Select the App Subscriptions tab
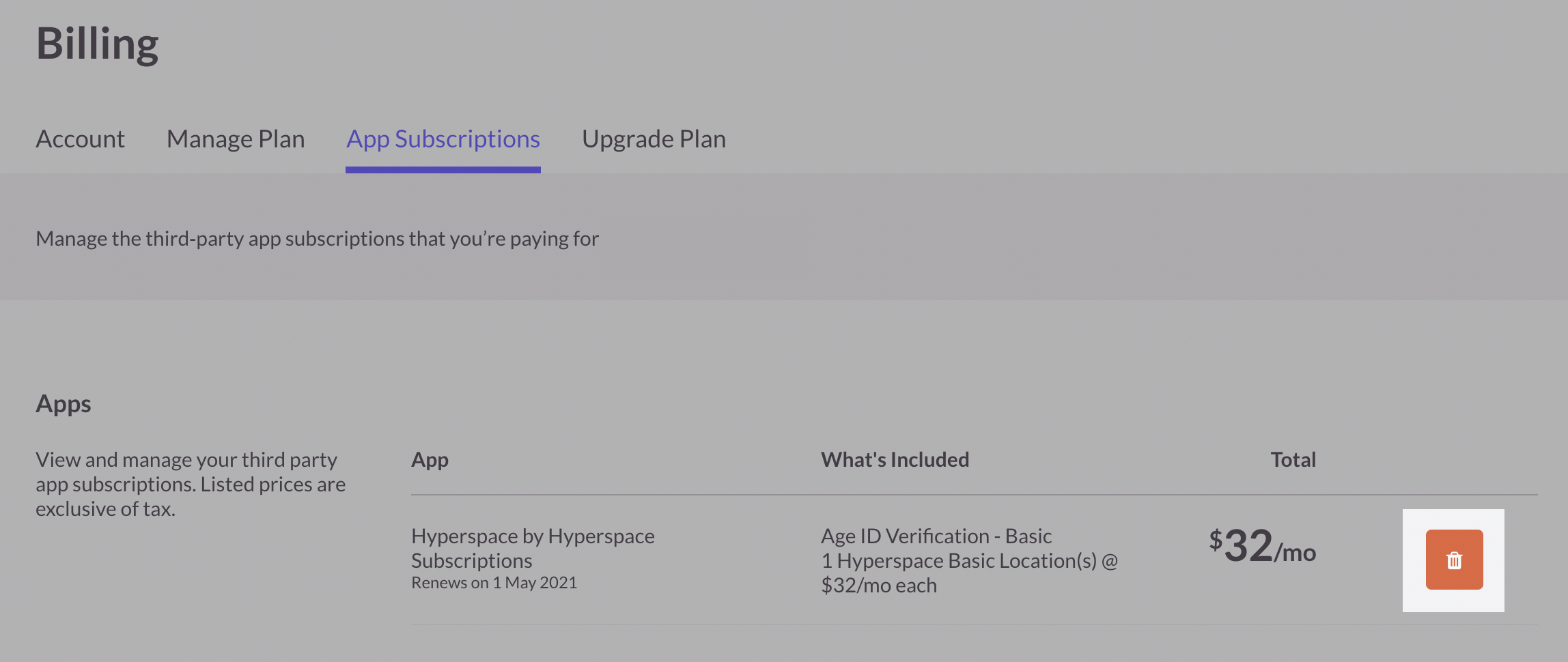This screenshot has height=662, width=1568. point(443,139)
